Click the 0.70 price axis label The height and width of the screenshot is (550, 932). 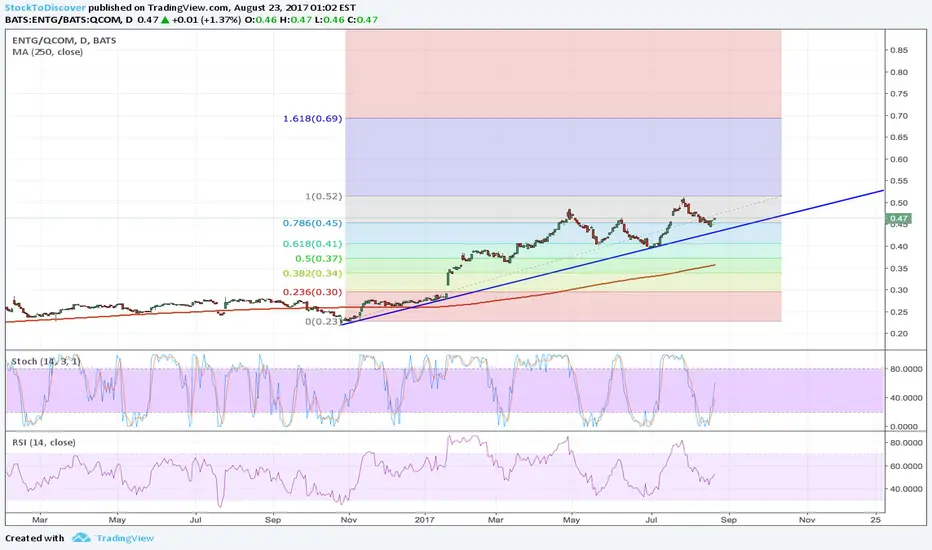pos(899,116)
